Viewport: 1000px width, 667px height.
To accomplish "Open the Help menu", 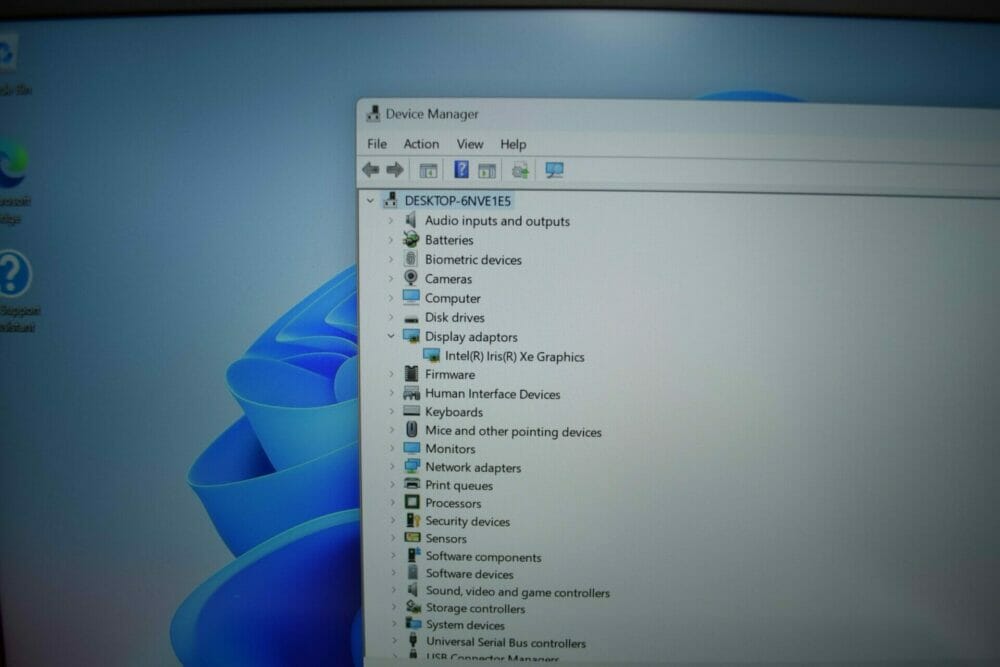I will pos(513,144).
